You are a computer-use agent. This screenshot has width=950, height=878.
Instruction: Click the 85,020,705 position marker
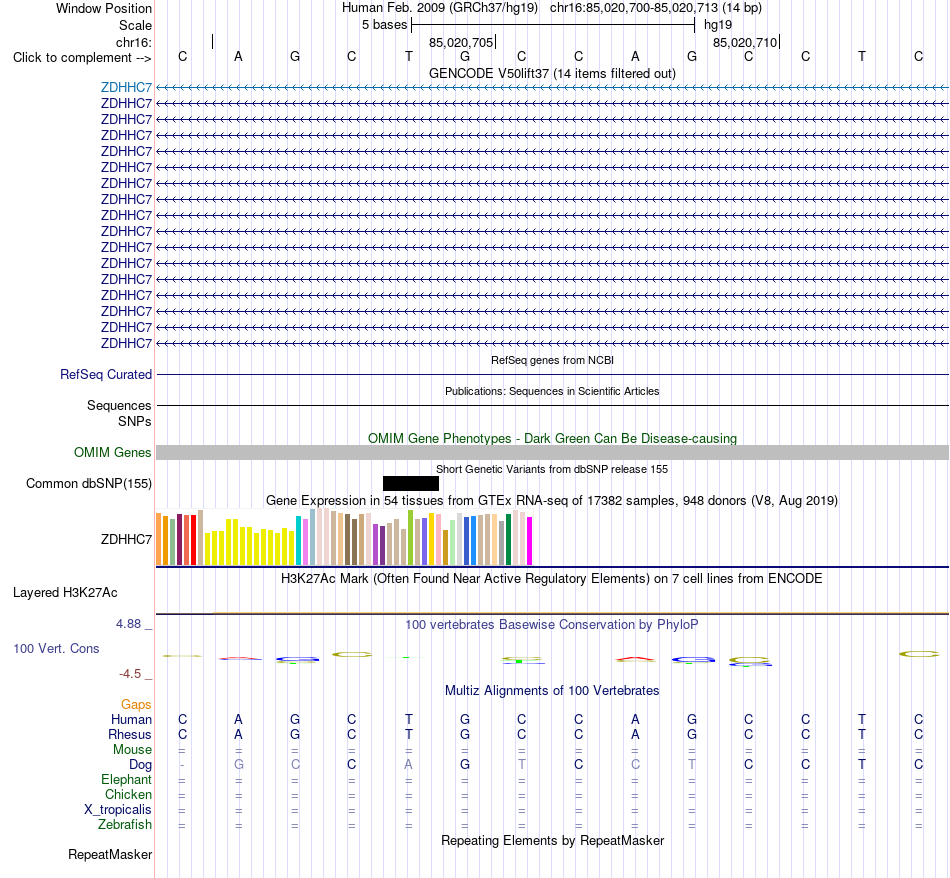(461, 42)
